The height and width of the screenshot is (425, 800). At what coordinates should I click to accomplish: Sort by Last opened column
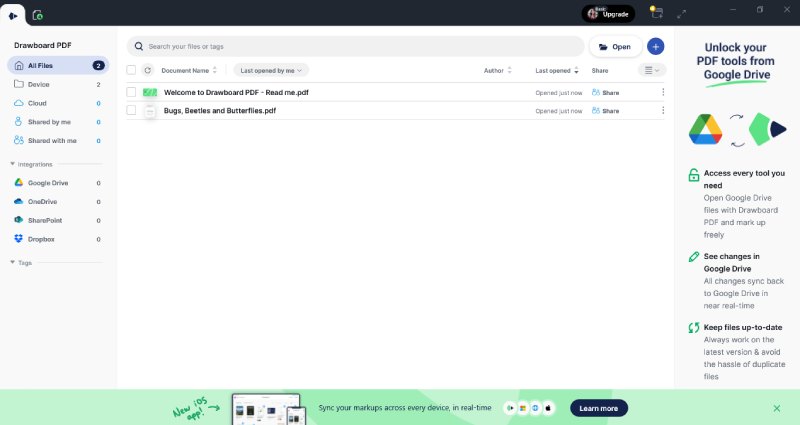557,70
